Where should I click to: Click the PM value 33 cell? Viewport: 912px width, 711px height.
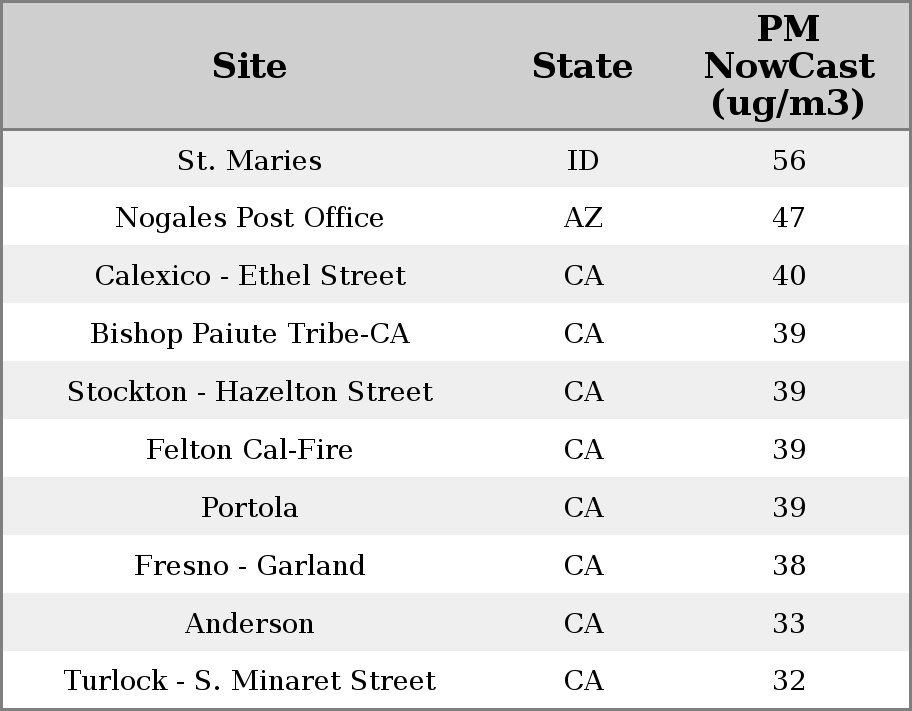click(x=789, y=624)
